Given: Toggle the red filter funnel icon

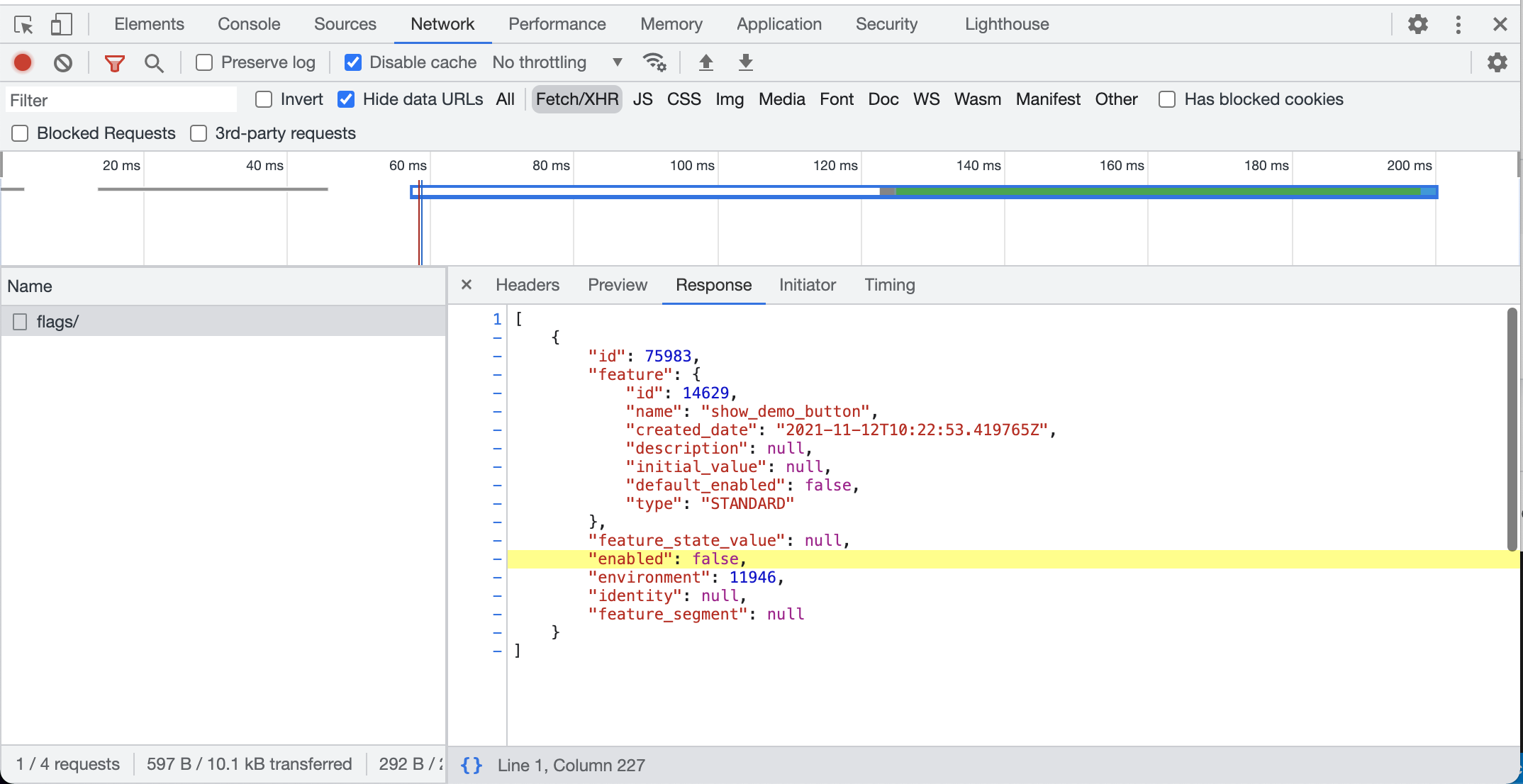Looking at the screenshot, I should [114, 62].
